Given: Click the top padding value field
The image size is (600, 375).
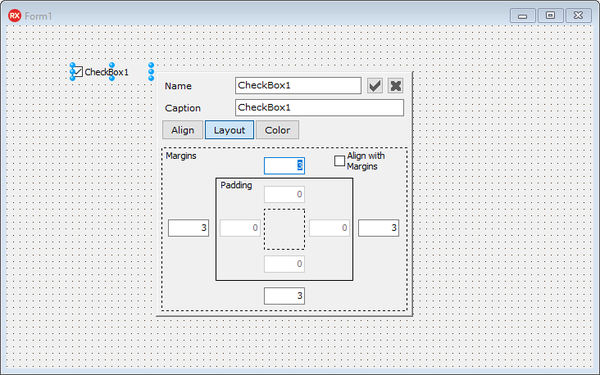Looking at the screenshot, I should (x=284, y=194).
